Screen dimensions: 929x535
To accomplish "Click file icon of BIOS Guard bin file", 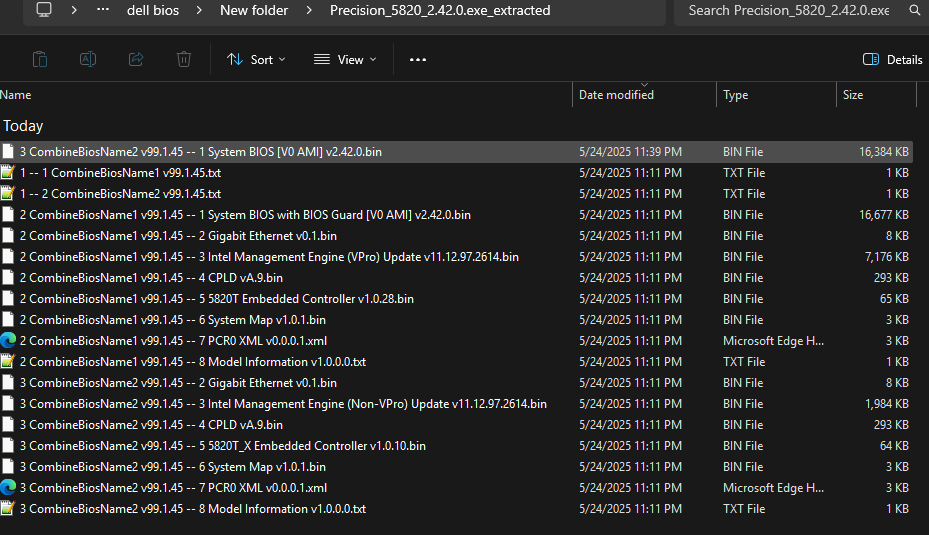I will 8,214.
